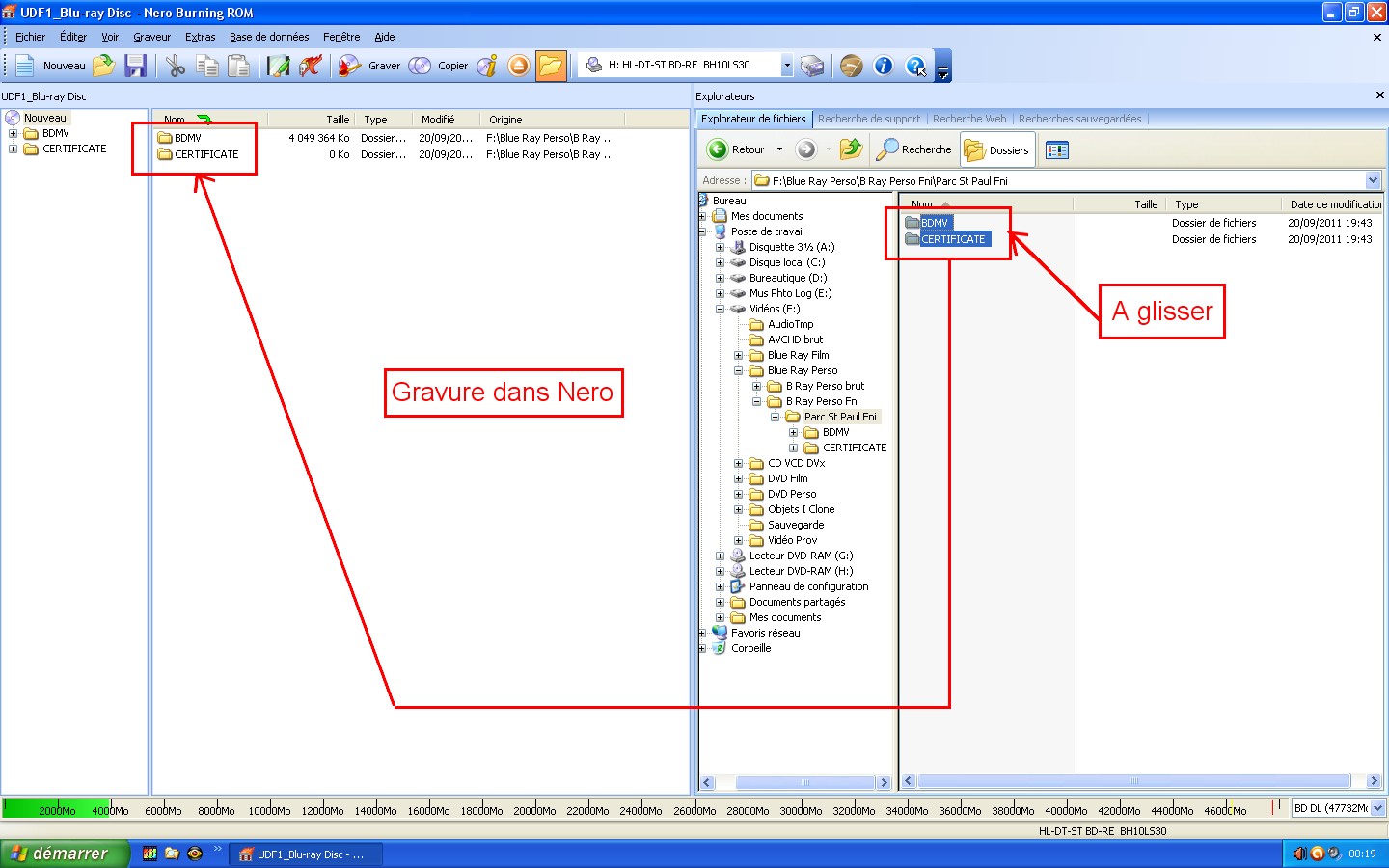Viewport: 1389px width, 868px height.
Task: Switch to Recherche Web tab
Action: (969, 119)
